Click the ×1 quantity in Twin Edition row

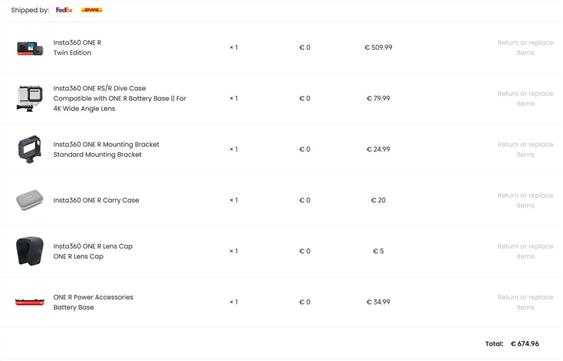pos(233,47)
